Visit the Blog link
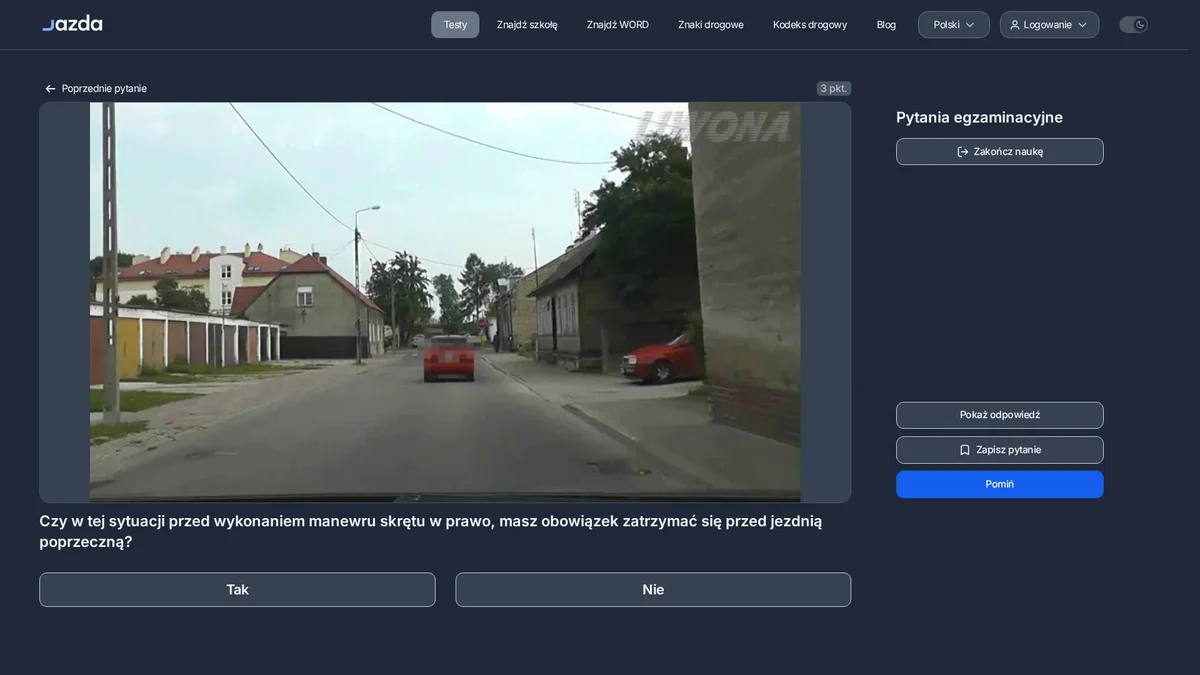Image resolution: width=1200 pixels, height=675 pixels. [886, 25]
